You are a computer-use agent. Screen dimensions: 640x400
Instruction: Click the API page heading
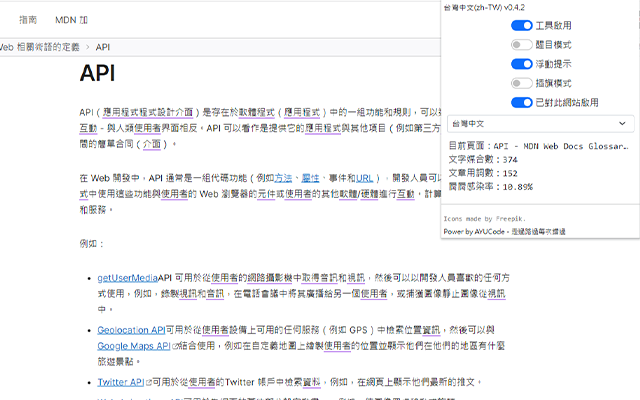point(98,73)
